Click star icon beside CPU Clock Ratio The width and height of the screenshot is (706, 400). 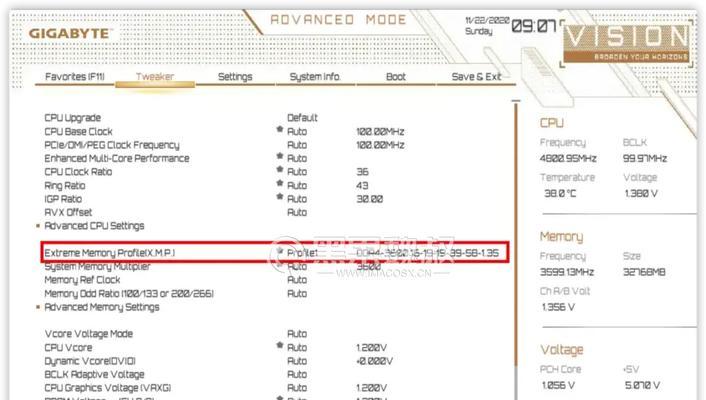pyautogui.click(x=280, y=170)
